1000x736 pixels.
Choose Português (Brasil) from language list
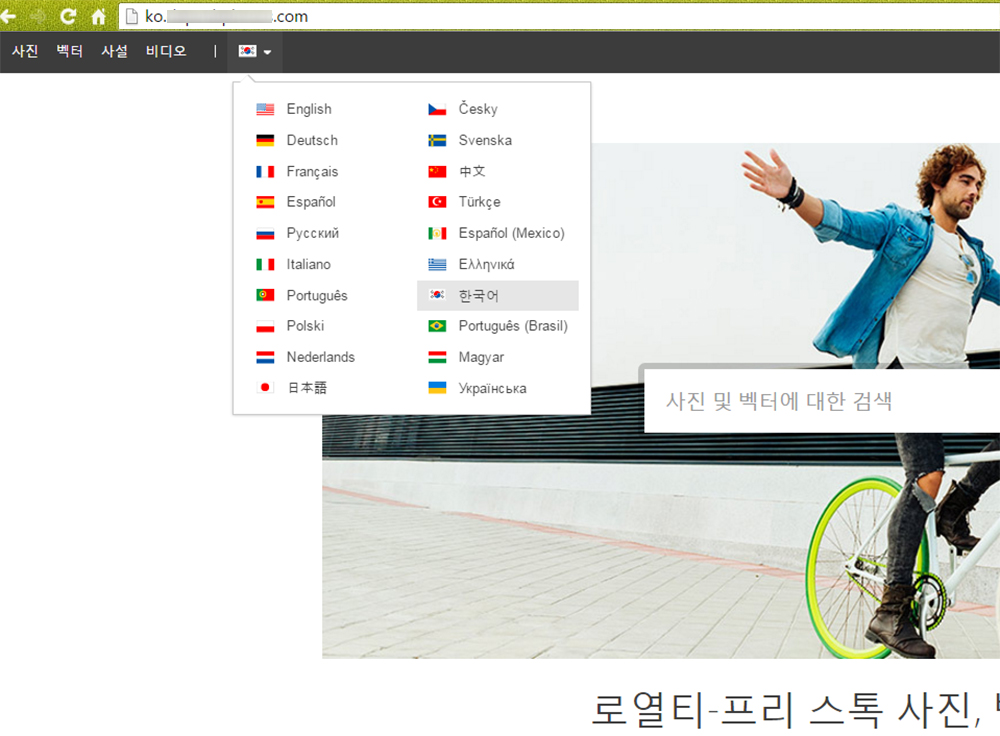tap(512, 326)
